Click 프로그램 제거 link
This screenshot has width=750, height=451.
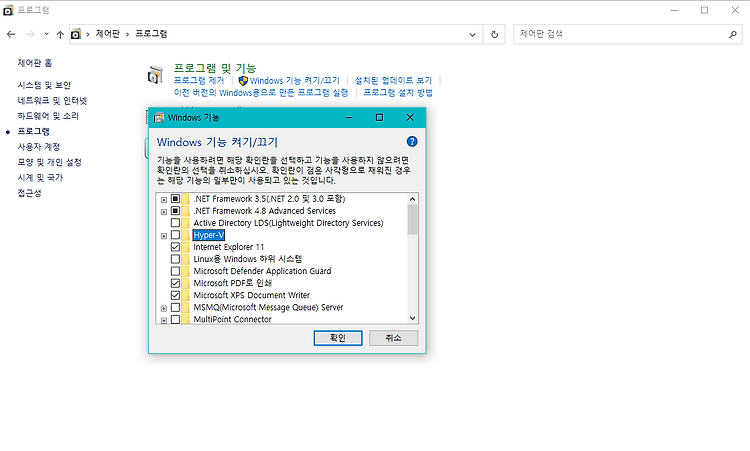pyautogui.click(x=199, y=80)
